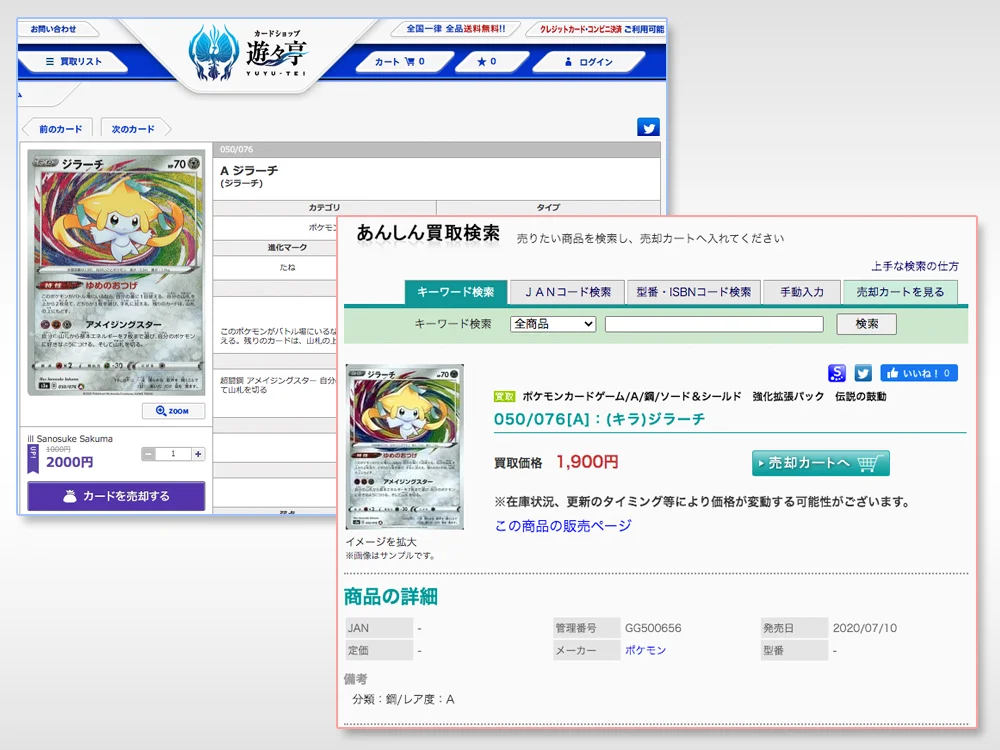
Task: Switch to JANコード検索 tab
Action: [568, 292]
